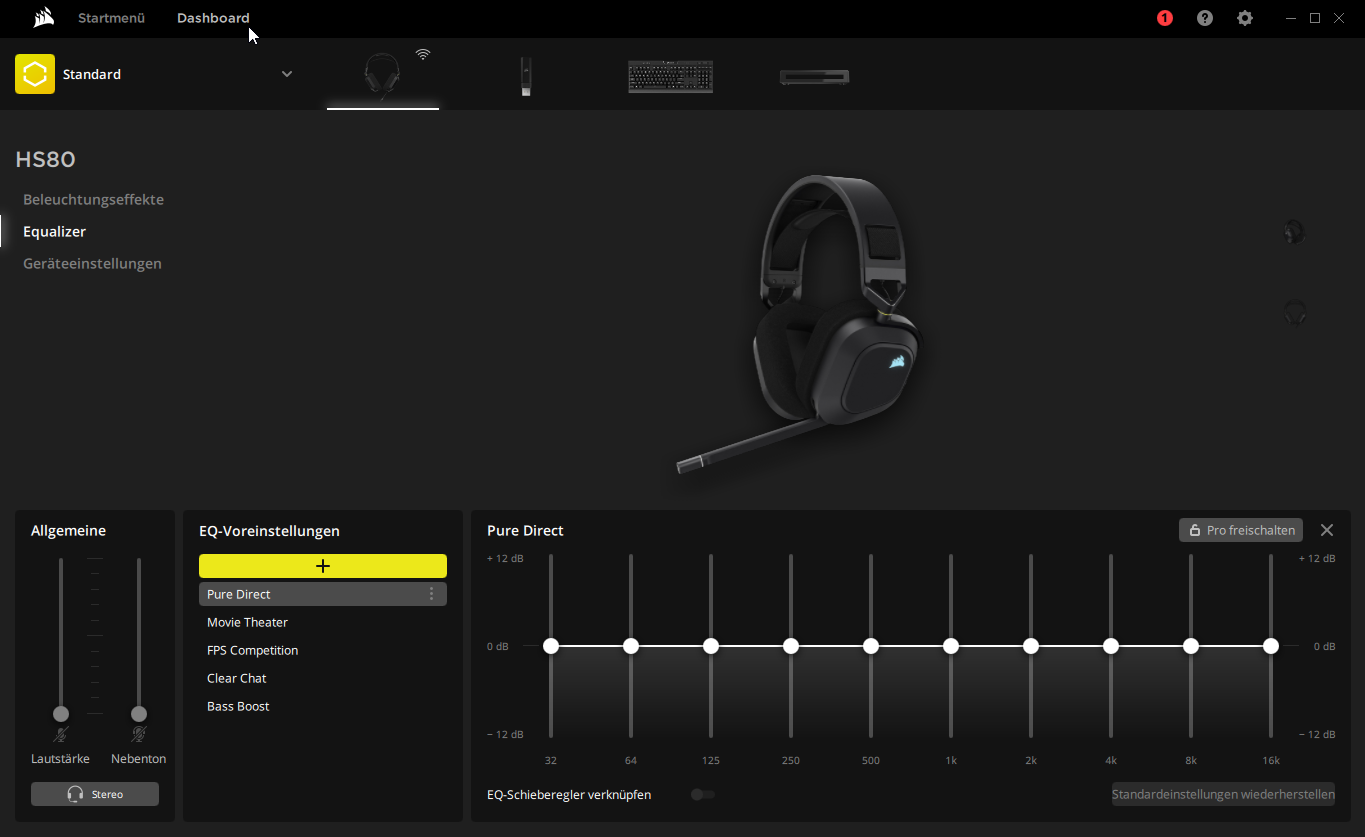Select the Bass Boost preset
The height and width of the screenshot is (837, 1365).
point(323,706)
